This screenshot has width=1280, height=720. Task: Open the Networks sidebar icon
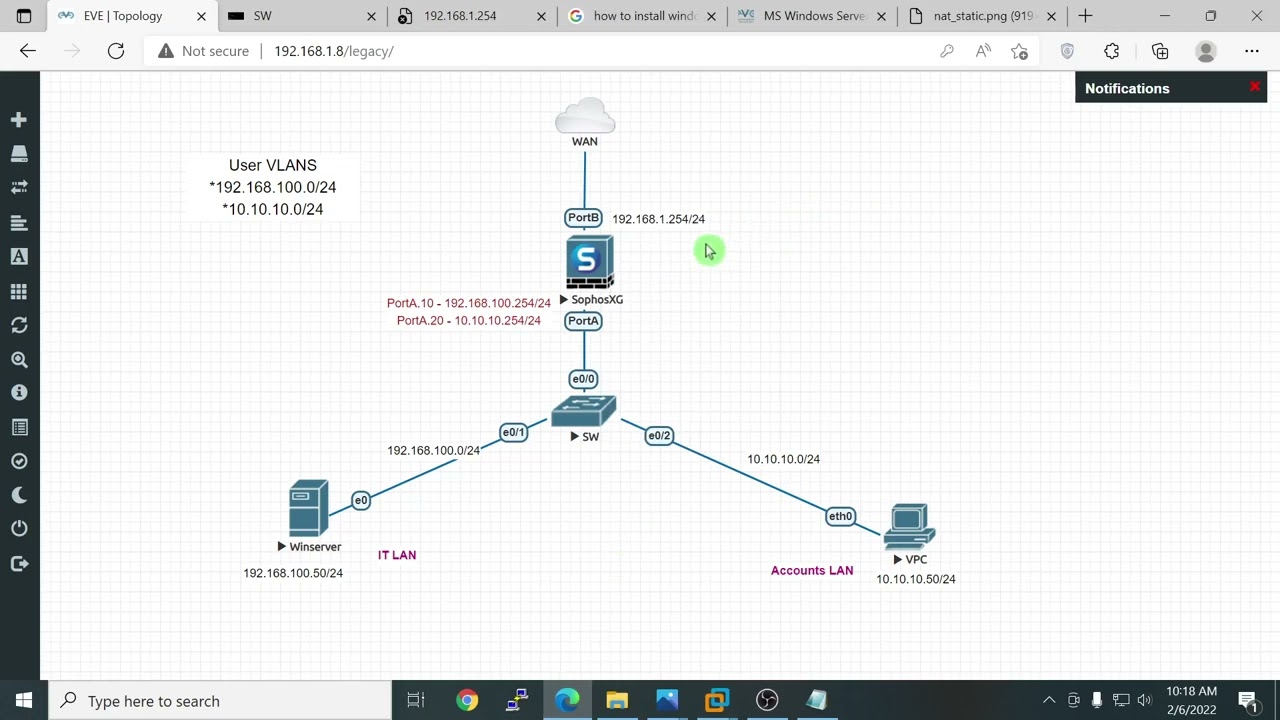pyautogui.click(x=19, y=188)
